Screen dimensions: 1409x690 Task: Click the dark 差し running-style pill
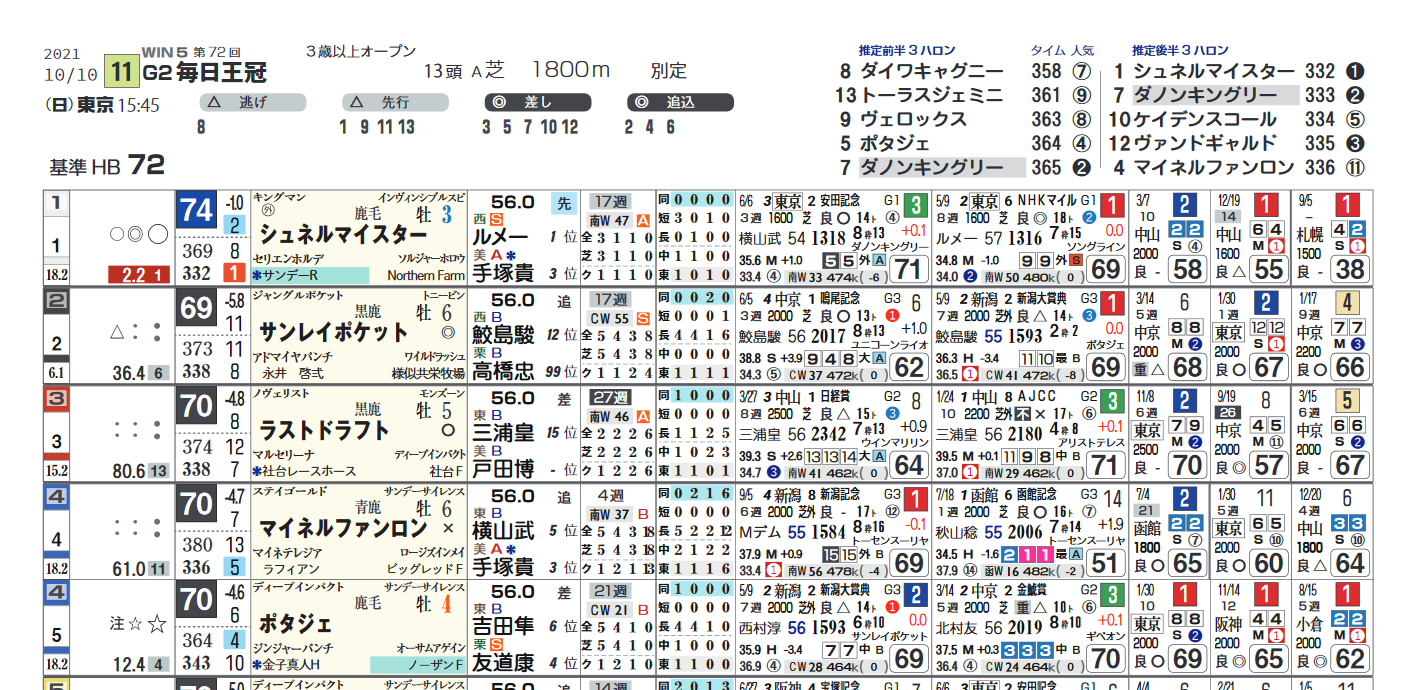[x=537, y=102]
